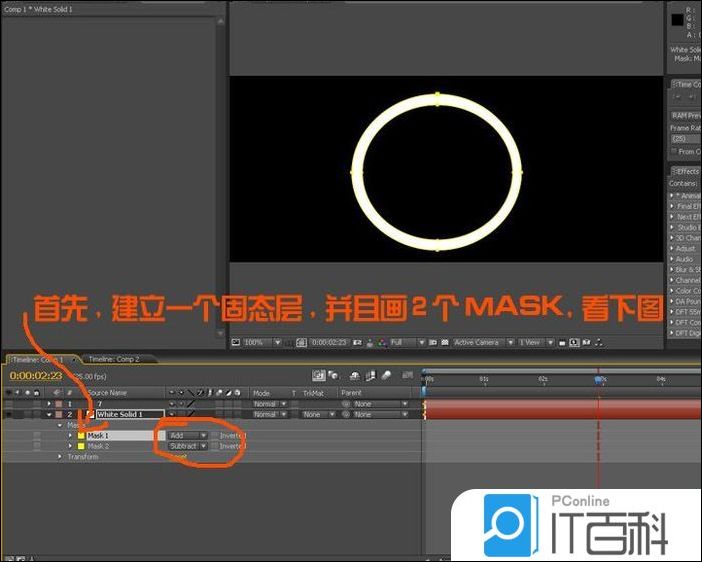The height and width of the screenshot is (562, 702).
Task: Expand layer 1 properties triangle
Action: tap(49, 404)
